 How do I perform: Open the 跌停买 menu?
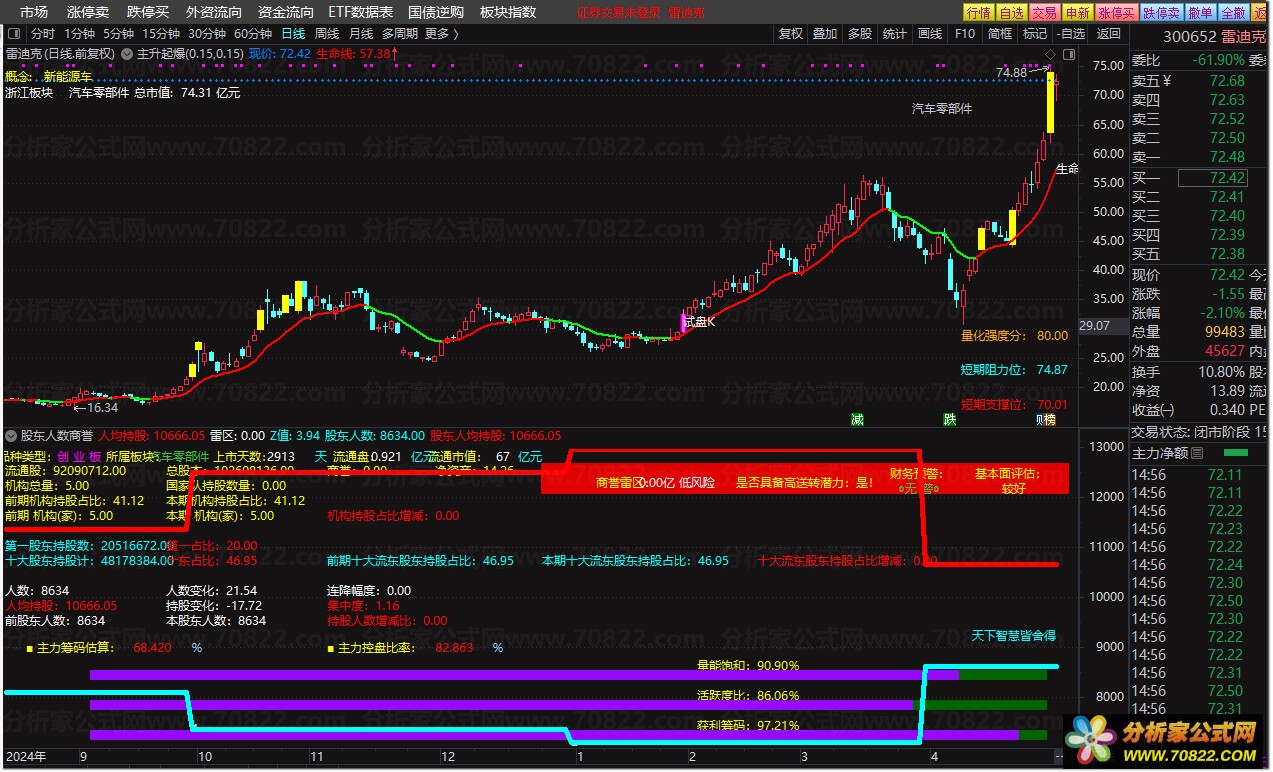tap(148, 12)
